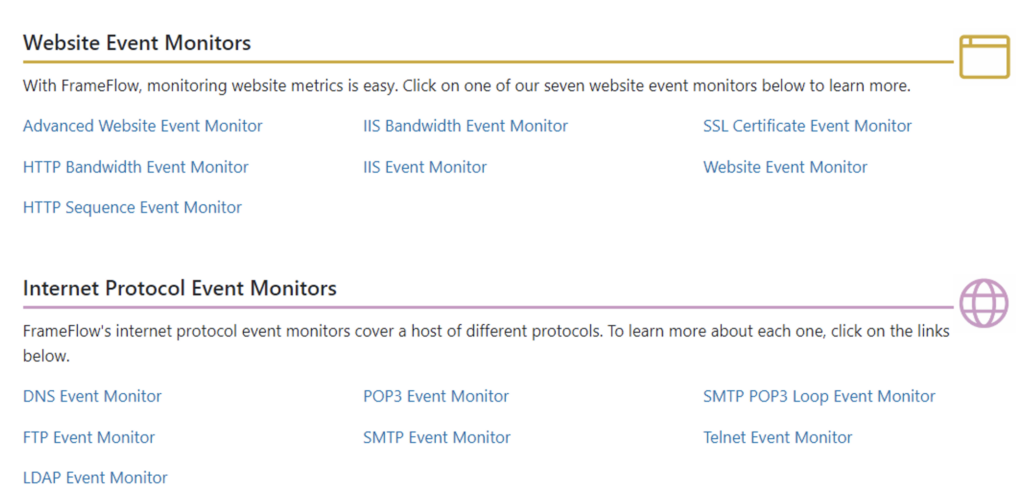Click the purple globe icon
Screen dimensions: 1024x493
click(x=984, y=303)
